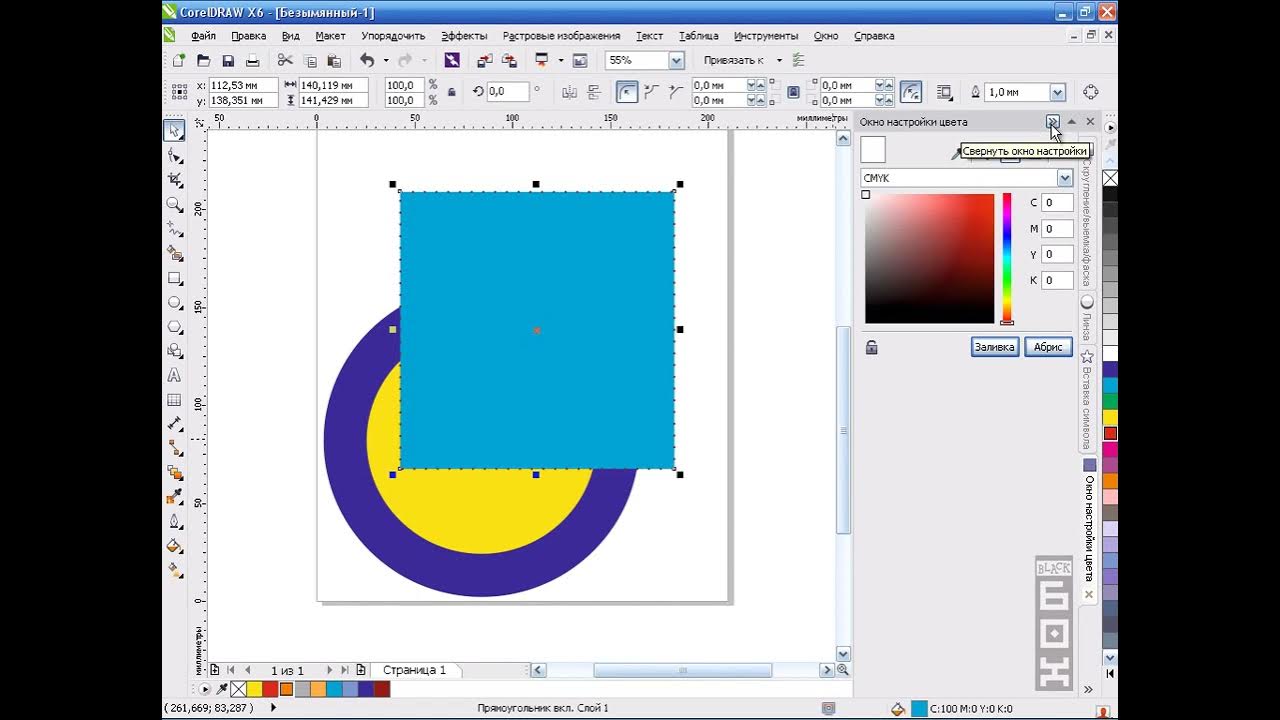Toggle lock ratio padlock on property bar
This screenshot has width=1280, height=720.
pyautogui.click(x=452, y=92)
